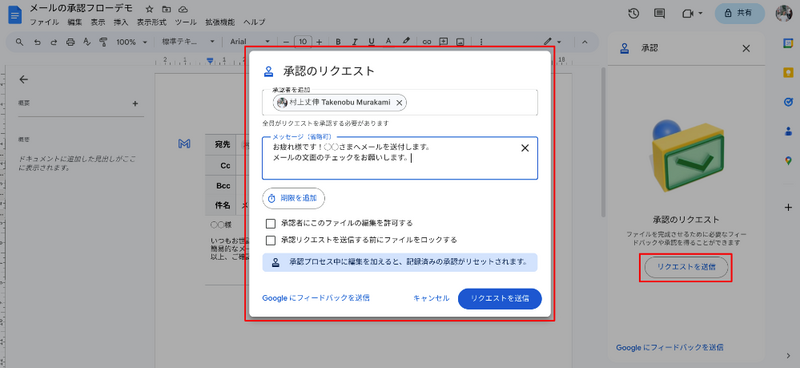The height and width of the screenshot is (368, 800).
Task: Enable lock file before sending request checkbox
Action: tap(271, 240)
